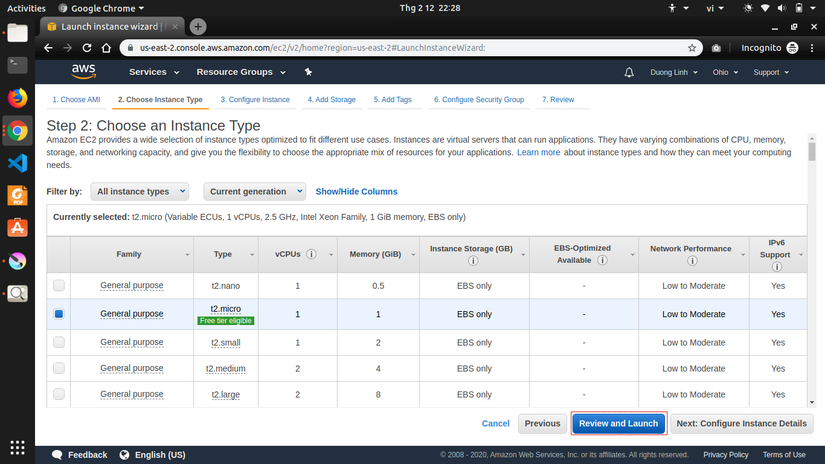Viewport: 825px width, 464px height.
Task: Open the notifications bell icon
Action: (x=629, y=72)
